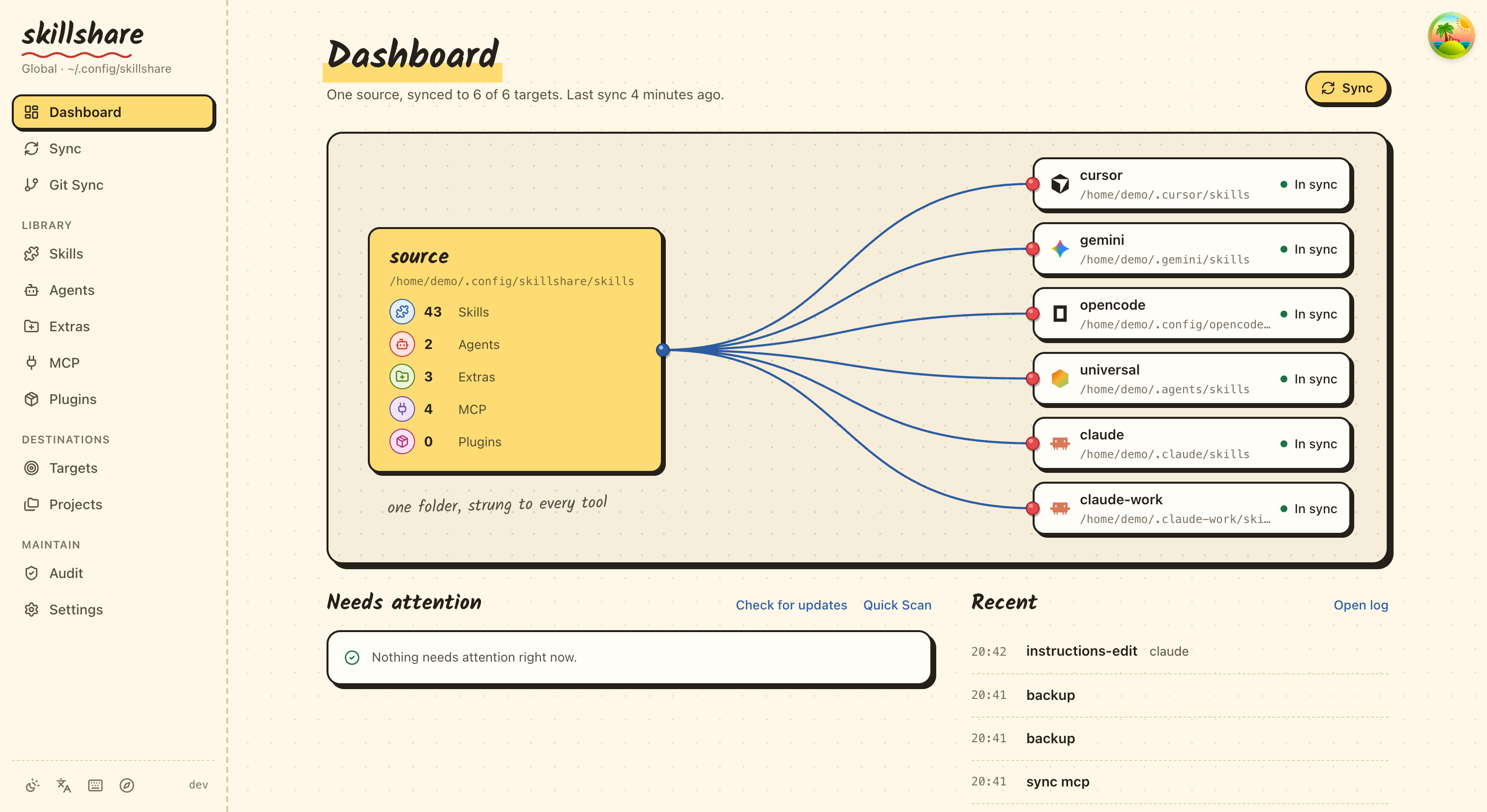1487x812 pixels.
Task: Select the Plugins box icon in sidebar
Action: (x=32, y=399)
